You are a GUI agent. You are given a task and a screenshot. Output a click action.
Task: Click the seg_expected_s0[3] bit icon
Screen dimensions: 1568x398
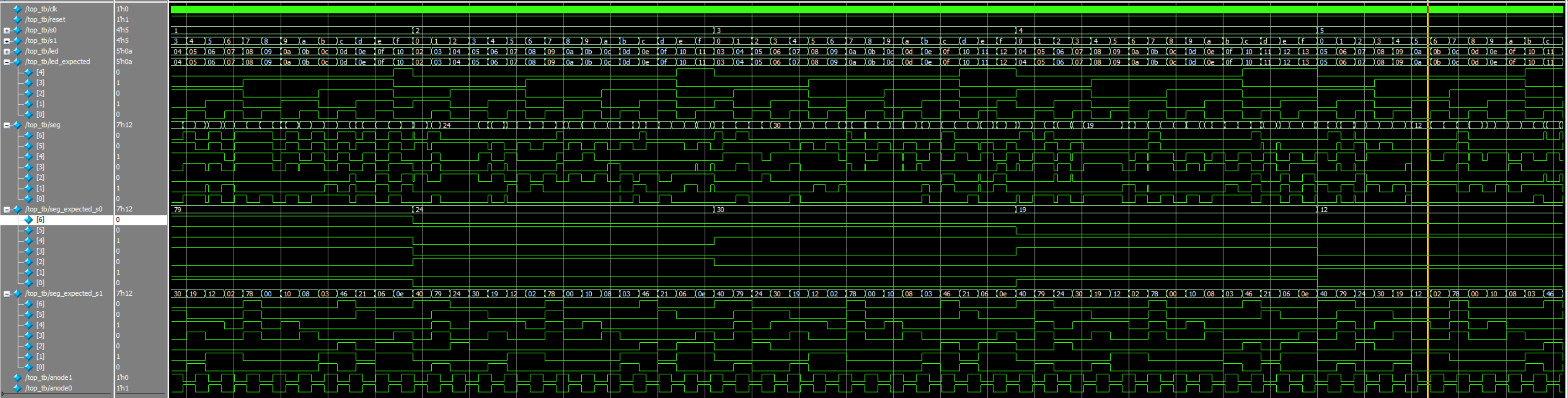click(x=29, y=251)
